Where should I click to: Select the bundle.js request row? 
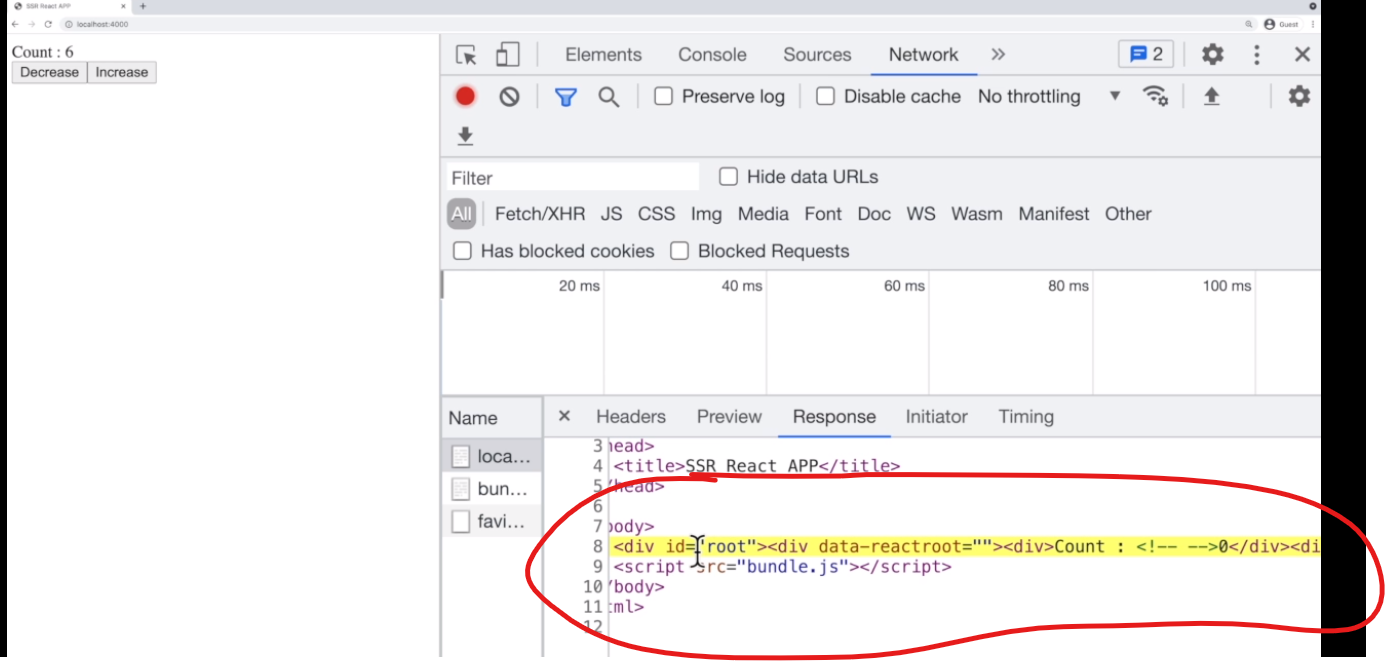pyautogui.click(x=492, y=489)
